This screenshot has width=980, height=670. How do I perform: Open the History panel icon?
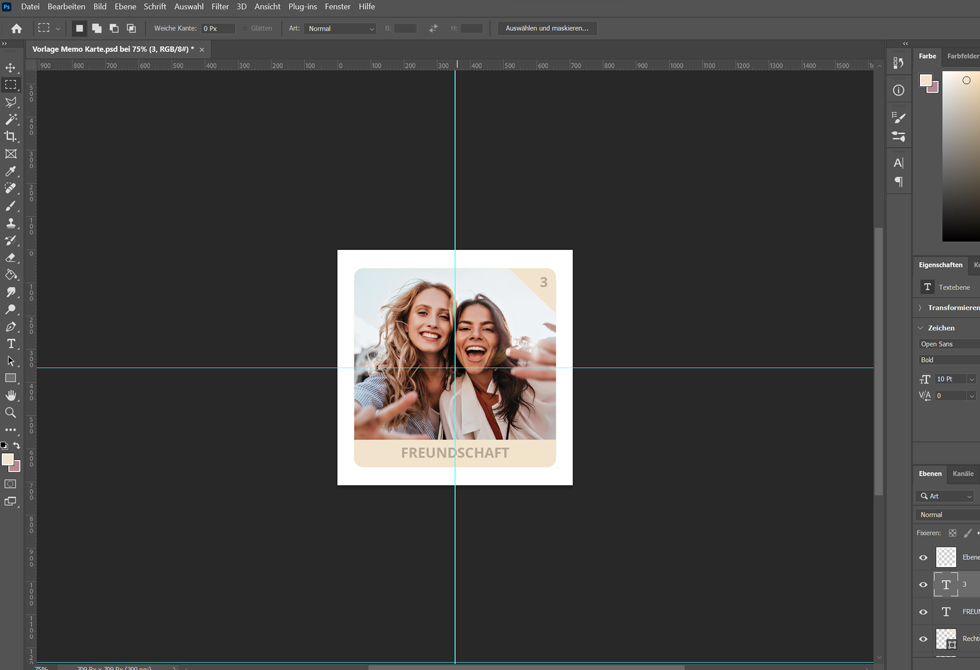click(x=898, y=63)
